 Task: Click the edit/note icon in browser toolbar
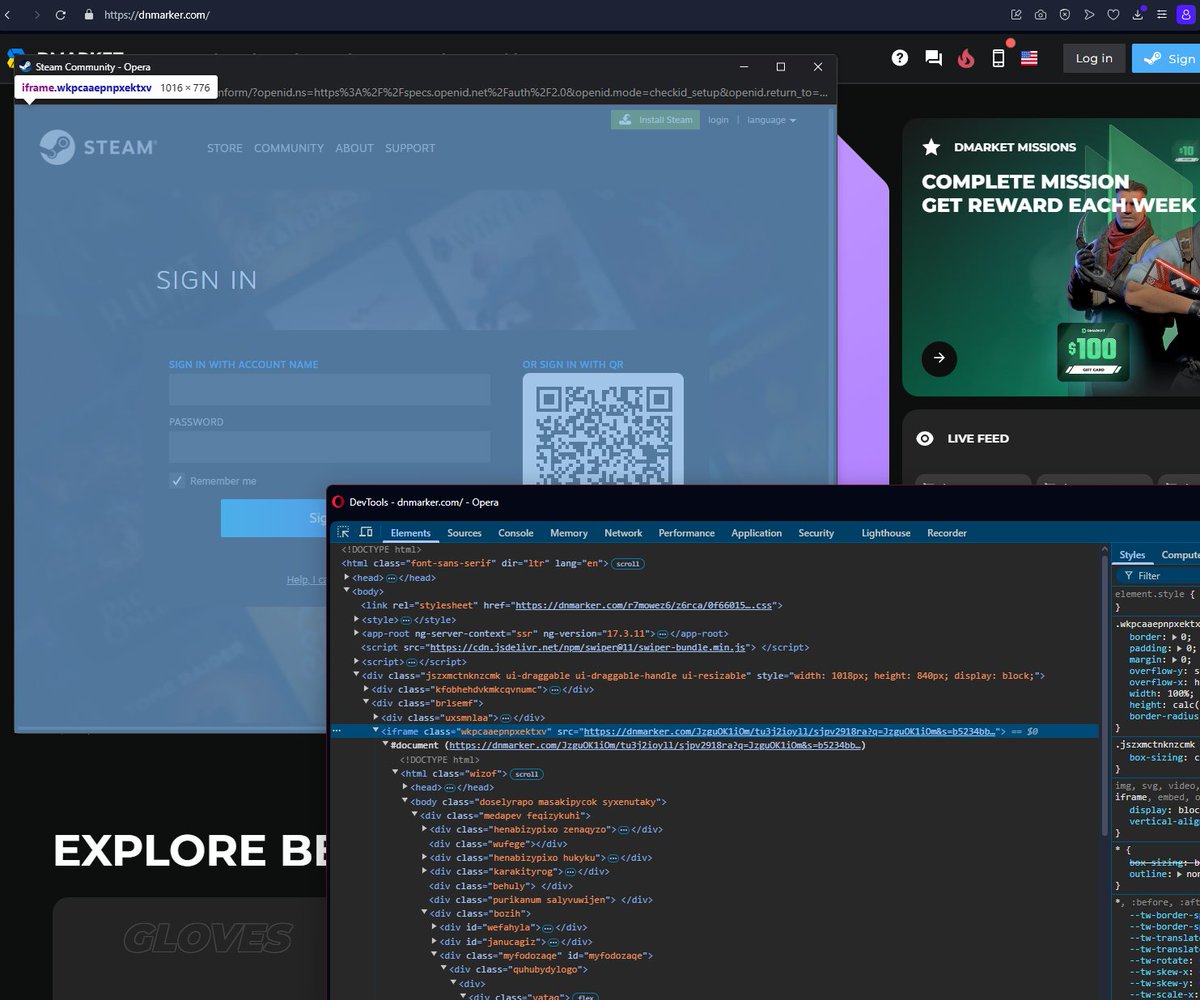click(1017, 15)
